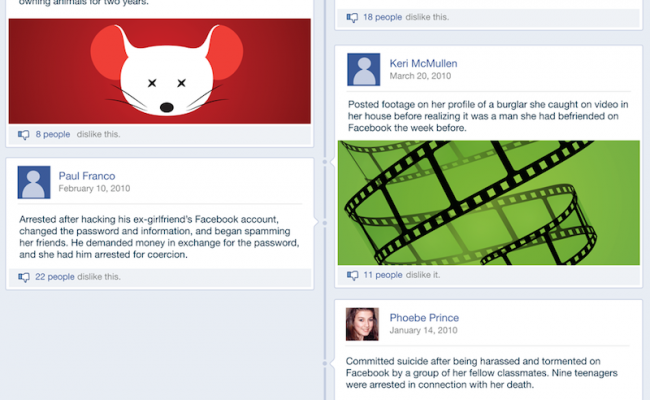The width and height of the screenshot is (650, 400).
Task: Click the thumbs-down icon beside "8 people"
Action: [x=24, y=135]
